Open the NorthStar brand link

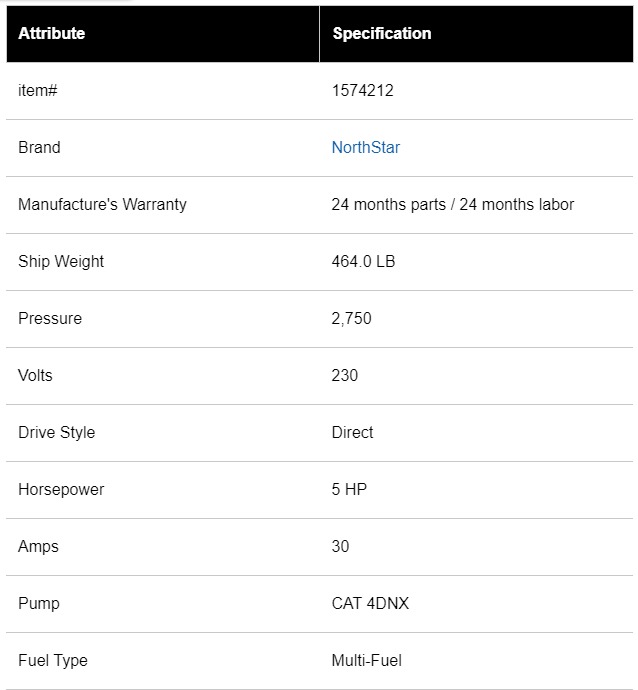(x=365, y=148)
